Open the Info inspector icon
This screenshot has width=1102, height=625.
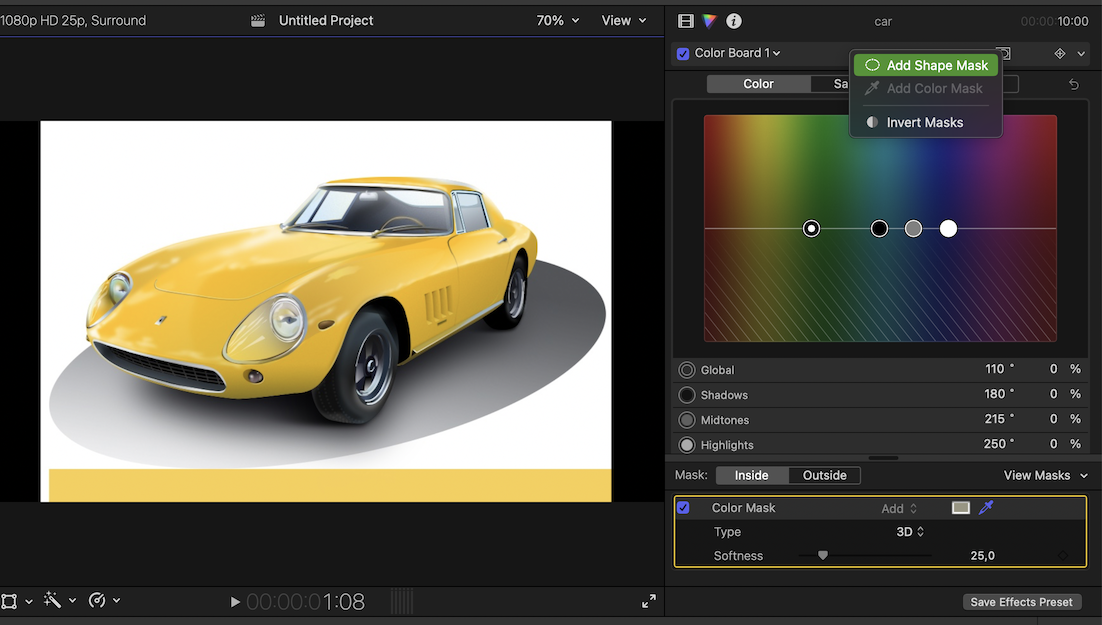[734, 21]
